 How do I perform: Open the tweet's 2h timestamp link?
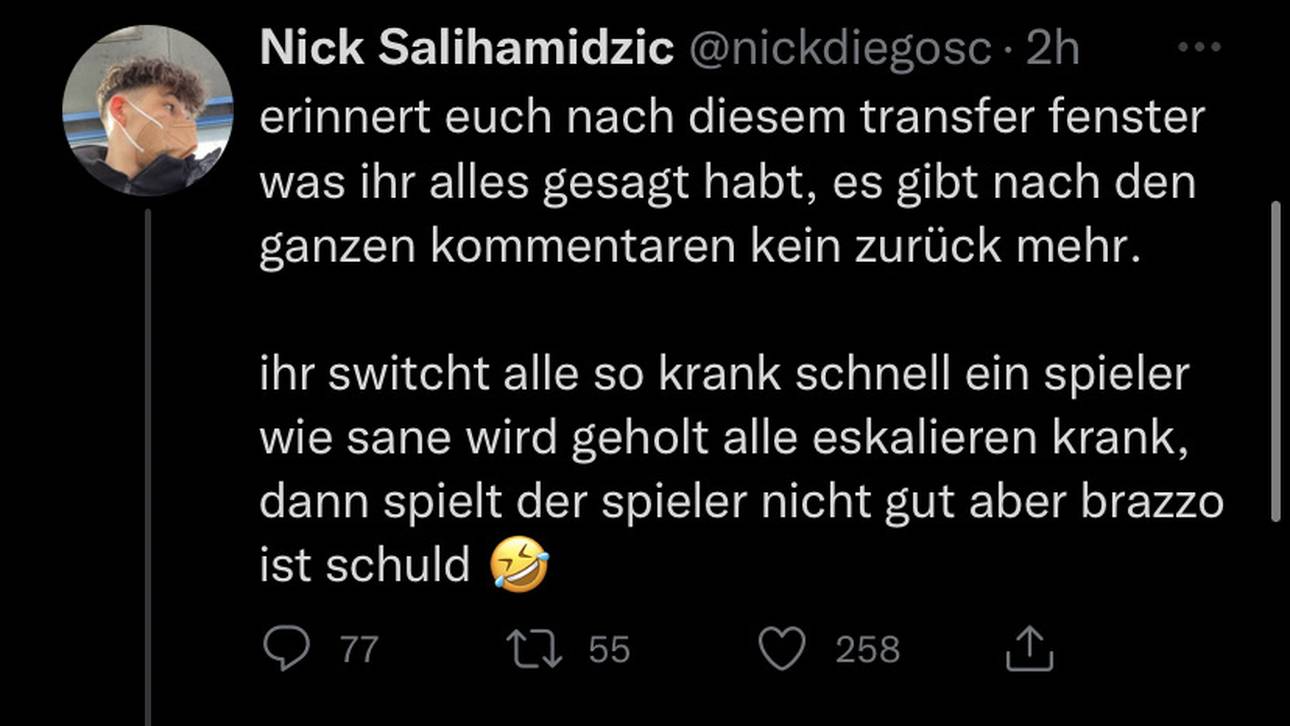[x=1054, y=50]
